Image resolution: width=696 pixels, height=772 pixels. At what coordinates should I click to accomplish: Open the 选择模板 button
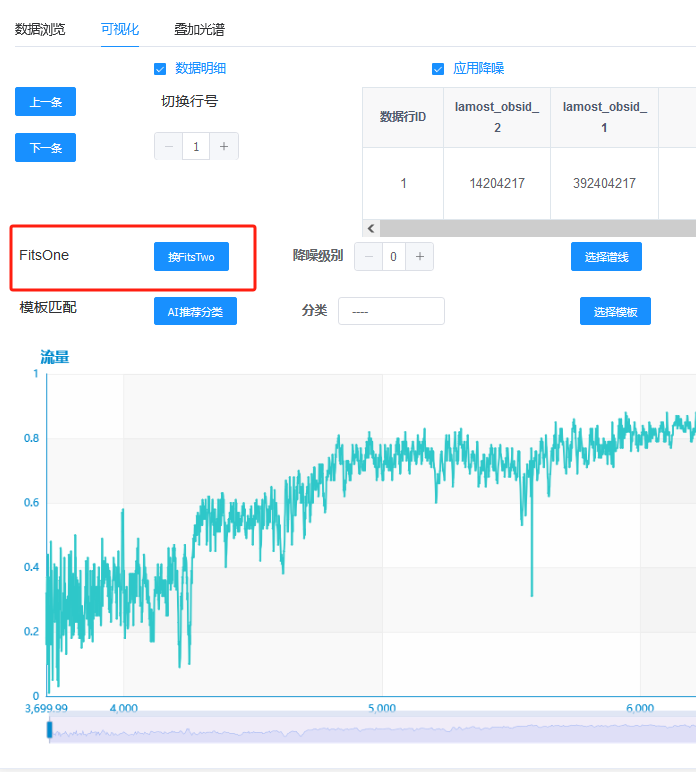tap(615, 312)
